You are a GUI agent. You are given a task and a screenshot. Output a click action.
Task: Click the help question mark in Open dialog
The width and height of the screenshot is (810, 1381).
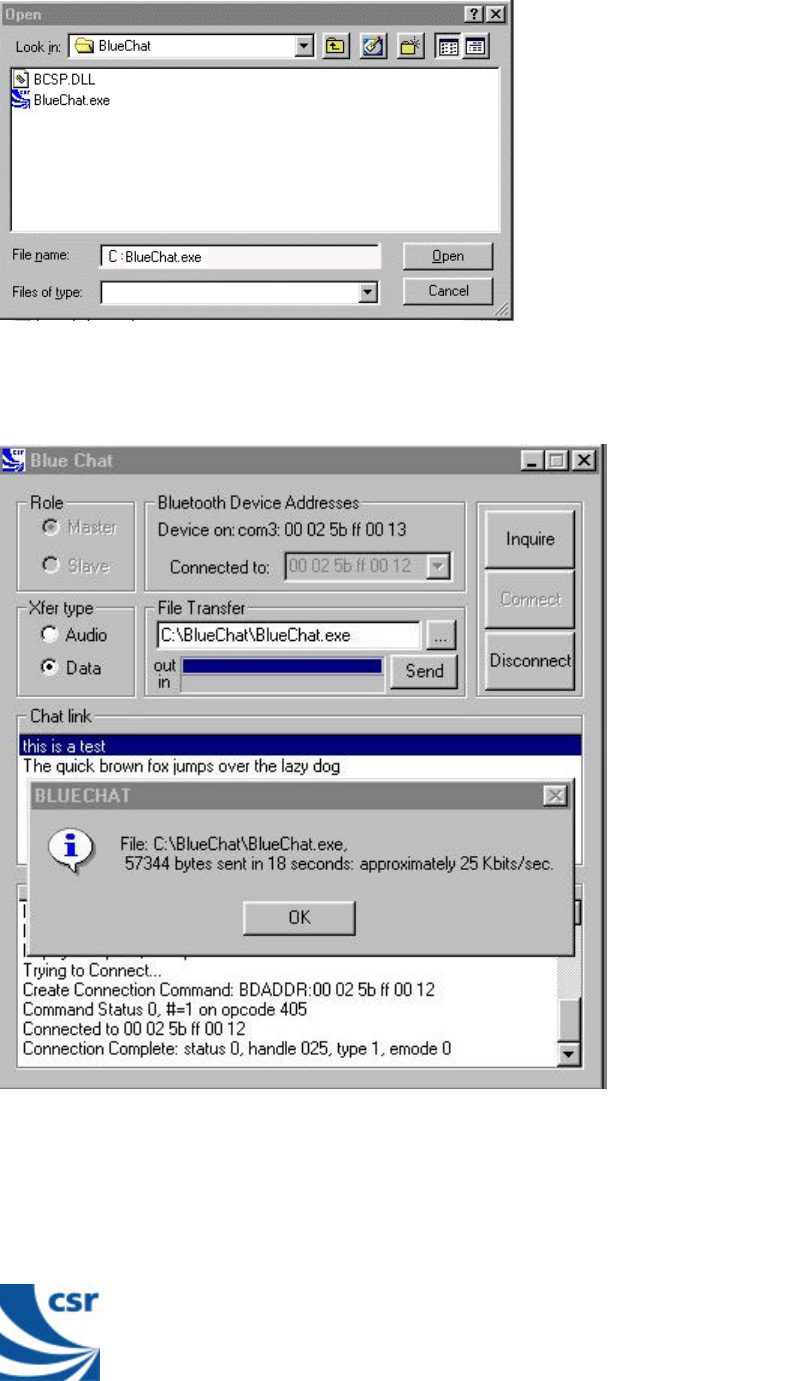(474, 14)
